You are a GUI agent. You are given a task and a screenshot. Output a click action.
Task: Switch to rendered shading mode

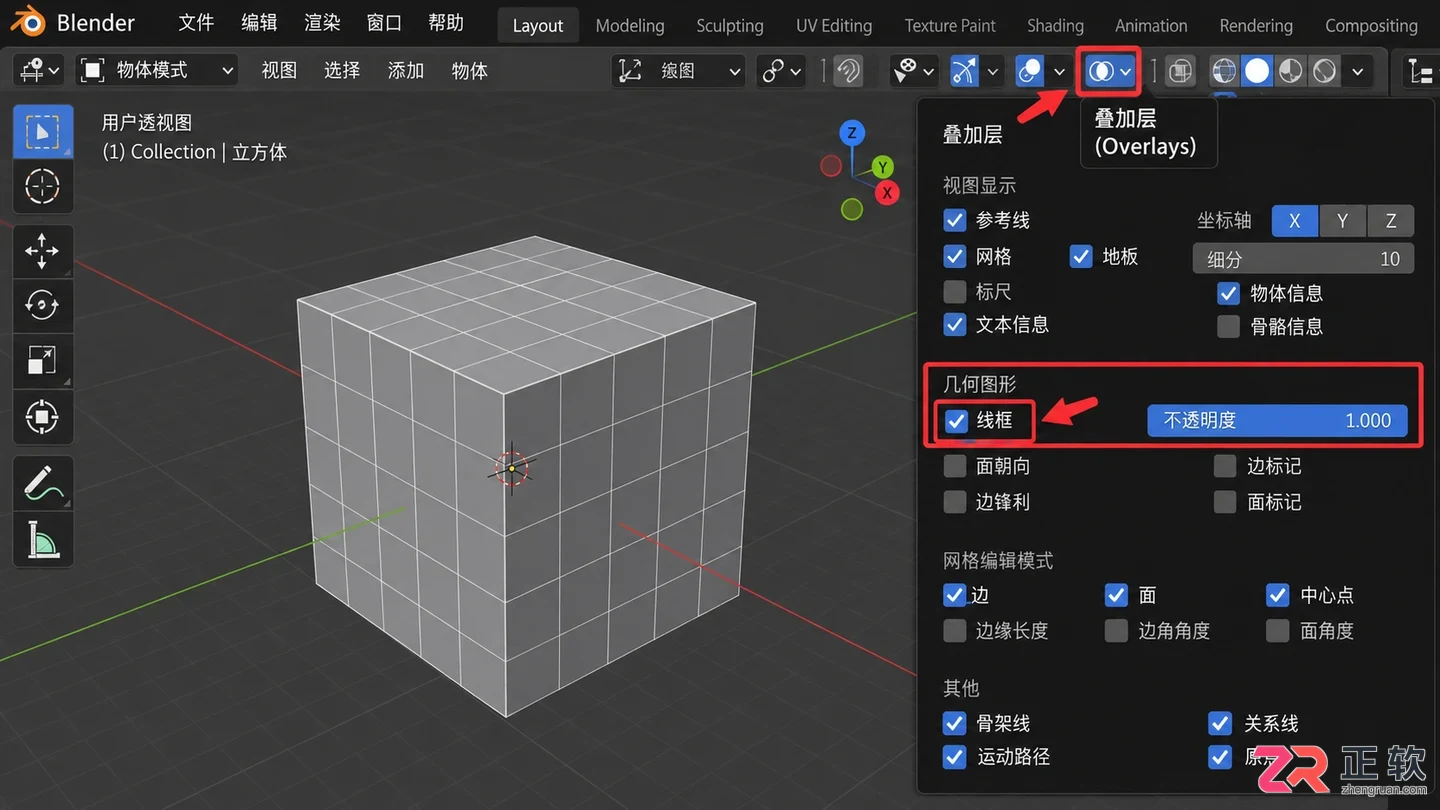(1325, 70)
